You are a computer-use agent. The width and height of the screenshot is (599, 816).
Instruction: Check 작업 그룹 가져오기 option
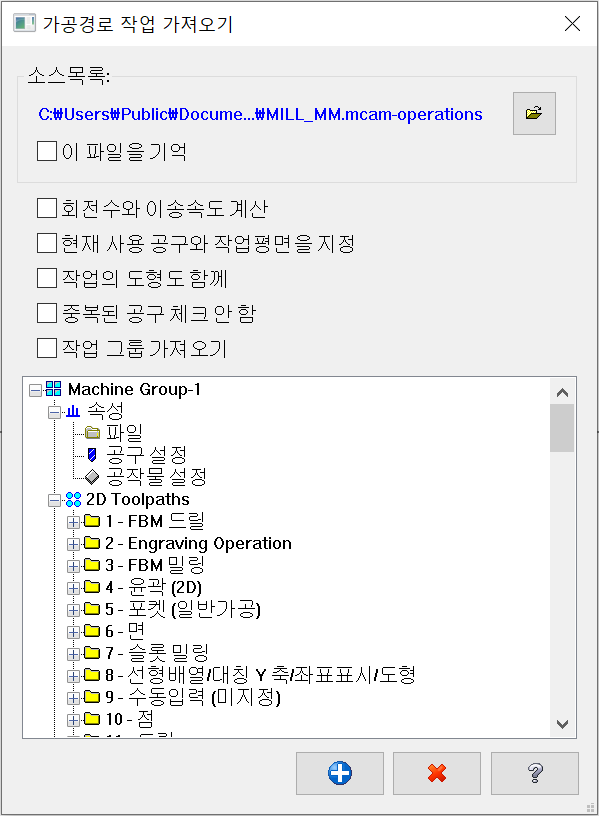pos(47,348)
